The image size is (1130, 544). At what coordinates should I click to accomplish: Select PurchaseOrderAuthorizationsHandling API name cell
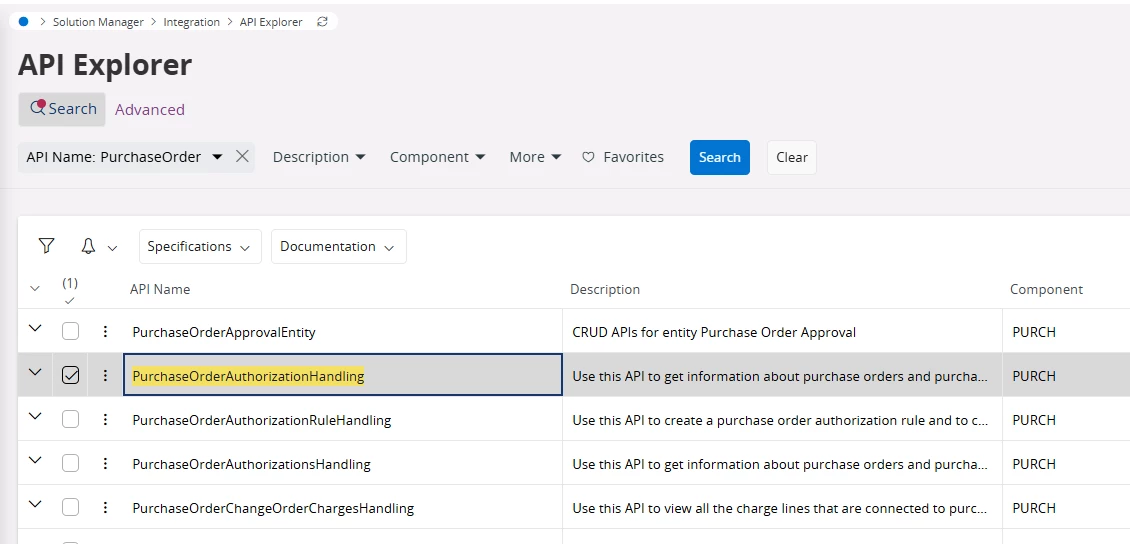point(343,463)
